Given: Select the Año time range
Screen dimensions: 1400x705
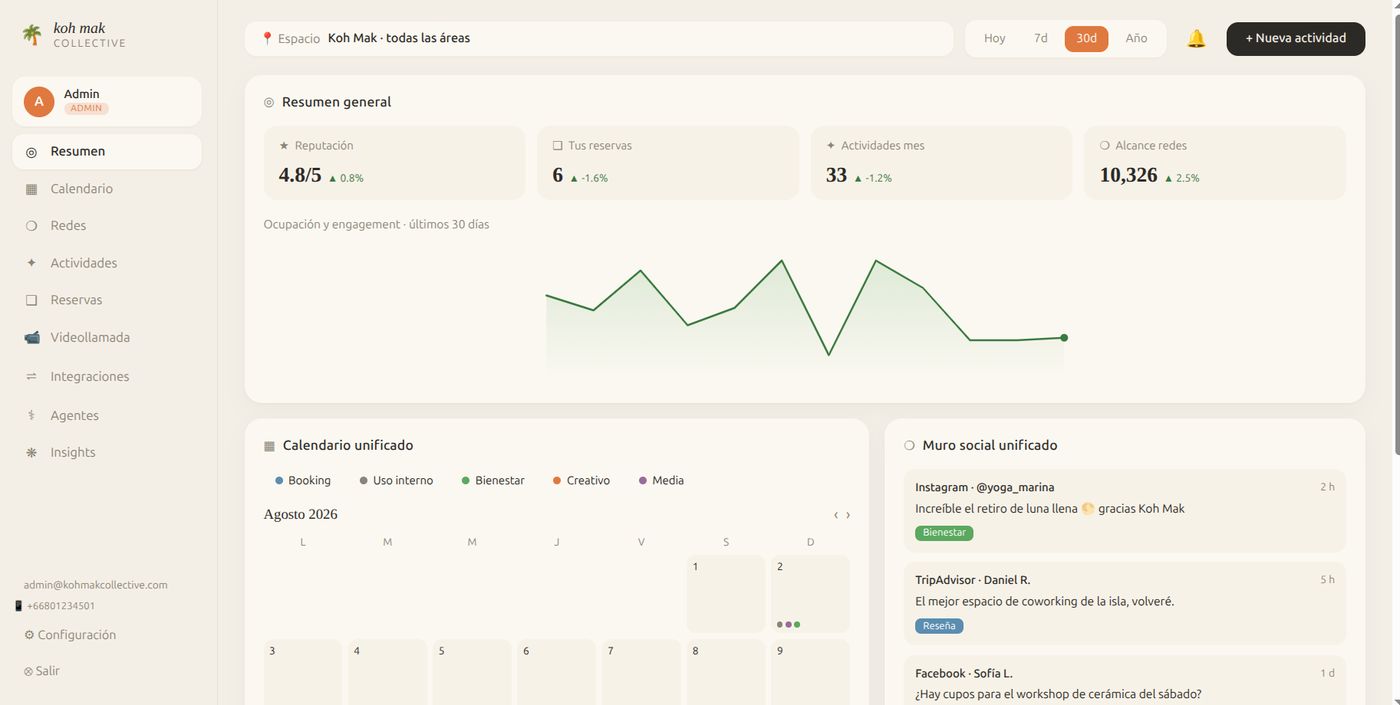Looking at the screenshot, I should [x=1136, y=39].
